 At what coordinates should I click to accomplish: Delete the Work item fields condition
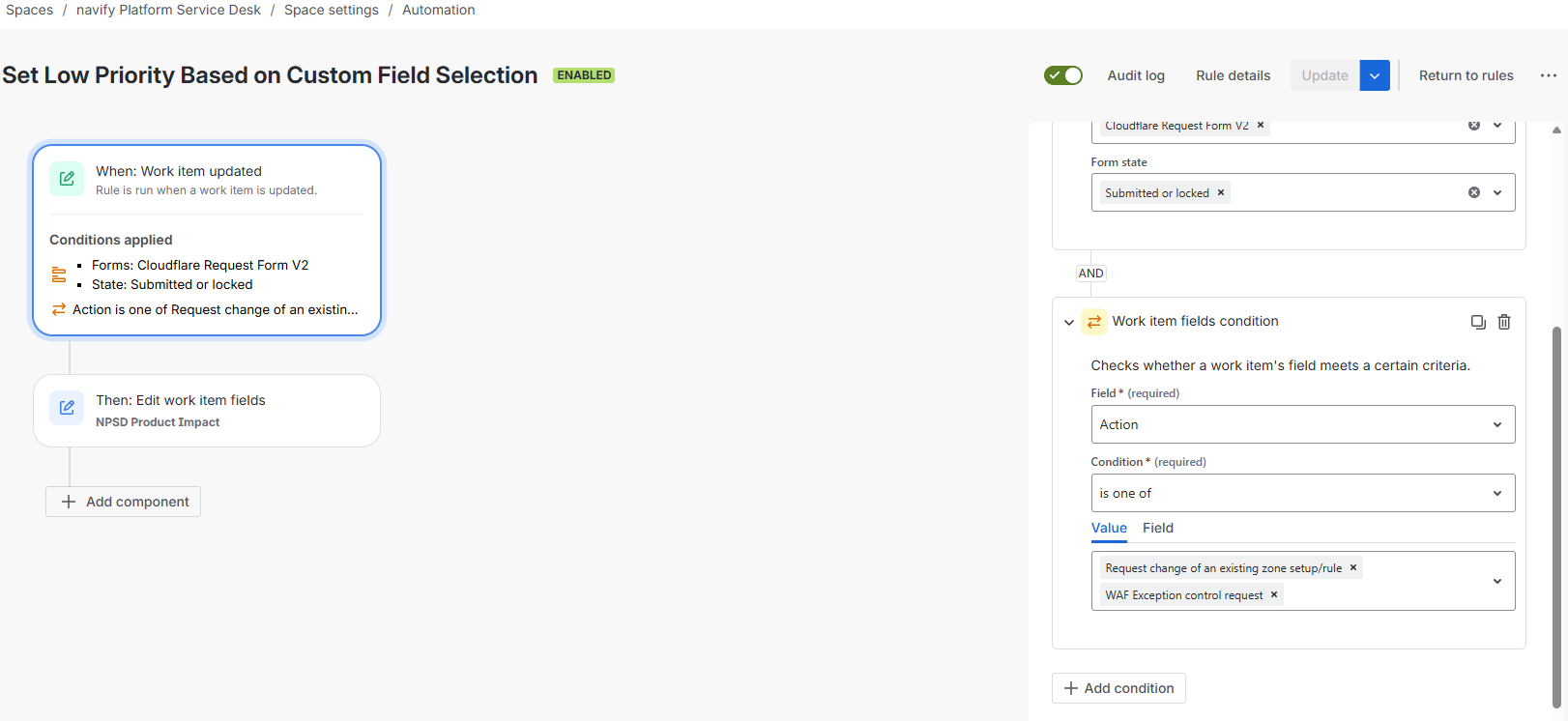[x=1504, y=322]
